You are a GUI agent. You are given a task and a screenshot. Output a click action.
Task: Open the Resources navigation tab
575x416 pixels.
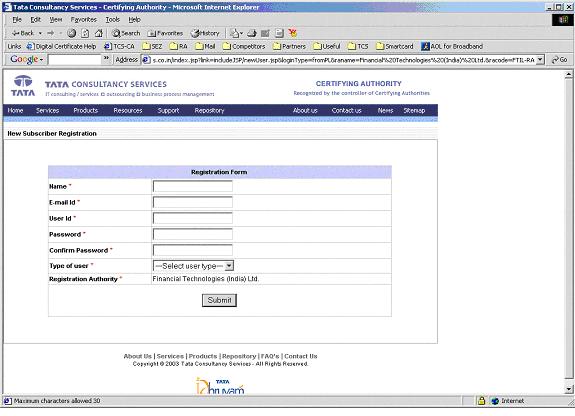[128, 110]
